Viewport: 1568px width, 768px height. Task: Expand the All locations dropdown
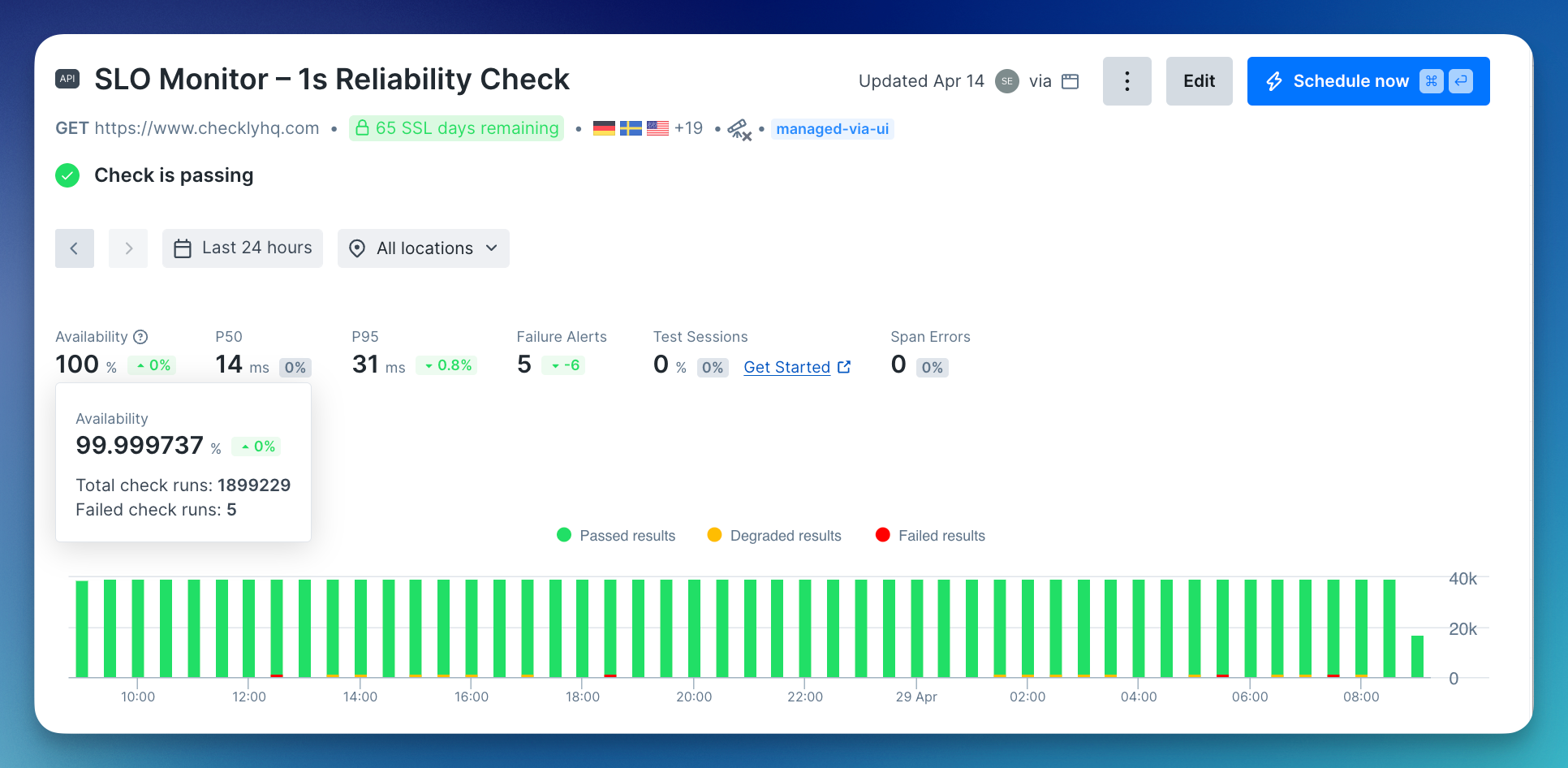(x=424, y=248)
